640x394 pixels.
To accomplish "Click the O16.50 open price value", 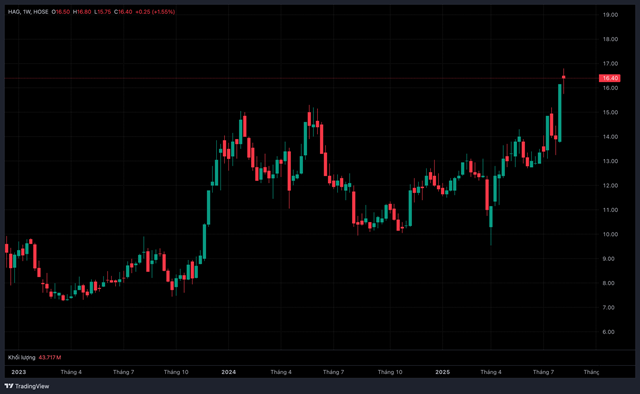I will click(x=60, y=12).
